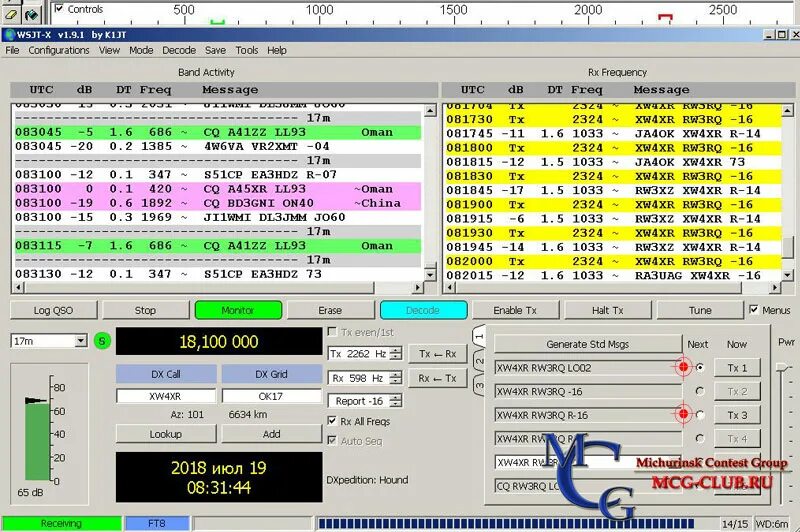Toggle the Auto Seq checkbox
Viewport: 800px width, 532px height.
[332, 440]
